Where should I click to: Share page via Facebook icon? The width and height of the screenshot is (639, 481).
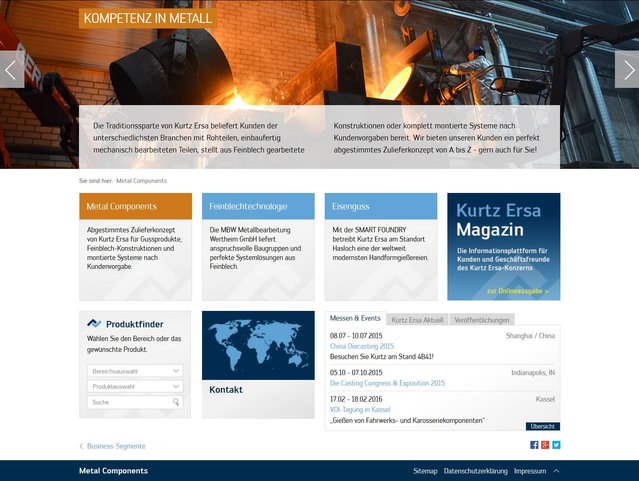point(534,445)
